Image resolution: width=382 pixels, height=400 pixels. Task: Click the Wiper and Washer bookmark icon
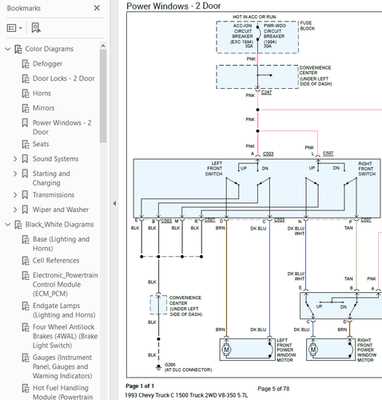[25, 209]
